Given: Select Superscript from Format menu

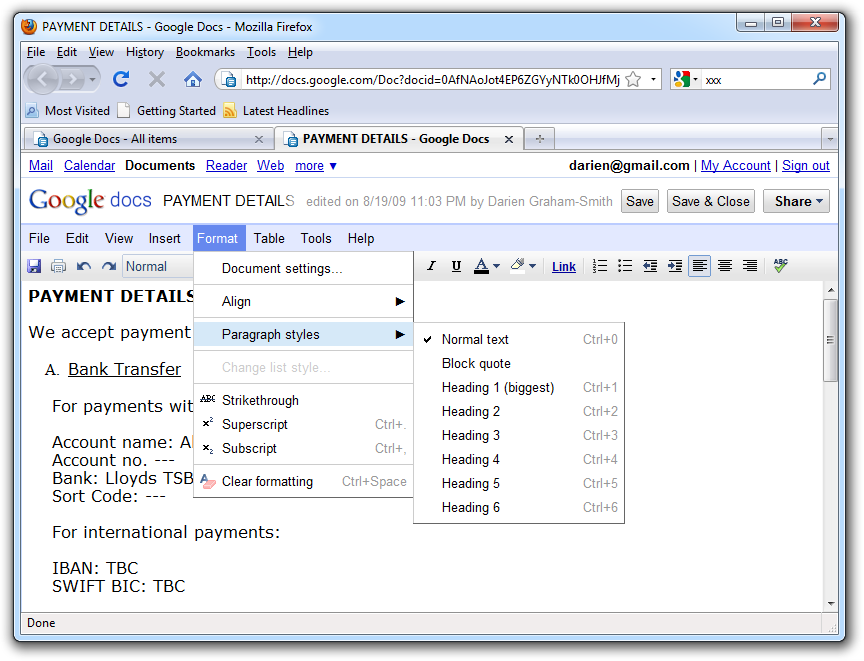Looking at the screenshot, I should pyautogui.click(x=304, y=425).
